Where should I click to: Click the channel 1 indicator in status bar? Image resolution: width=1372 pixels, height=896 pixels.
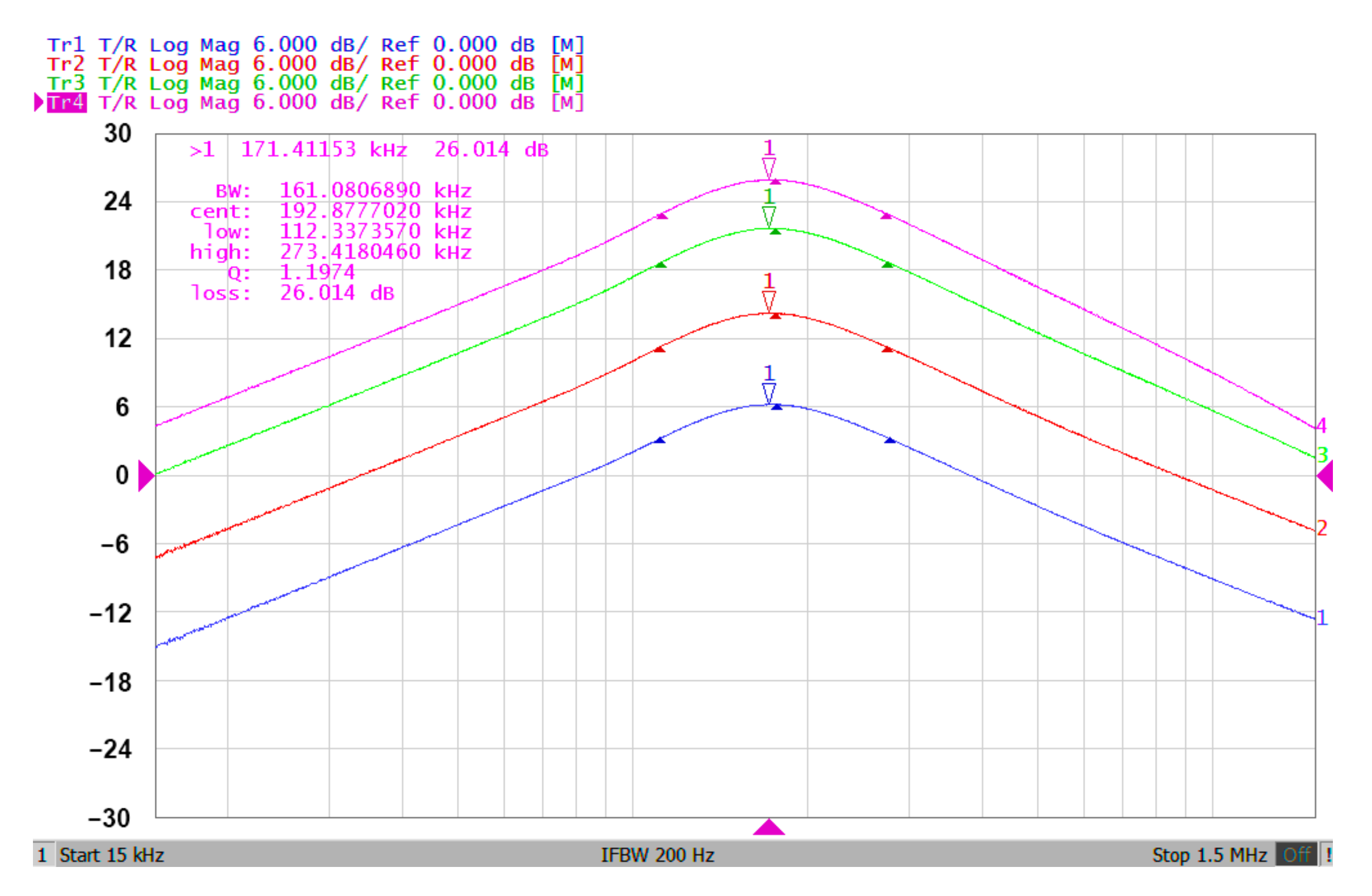coord(42,855)
